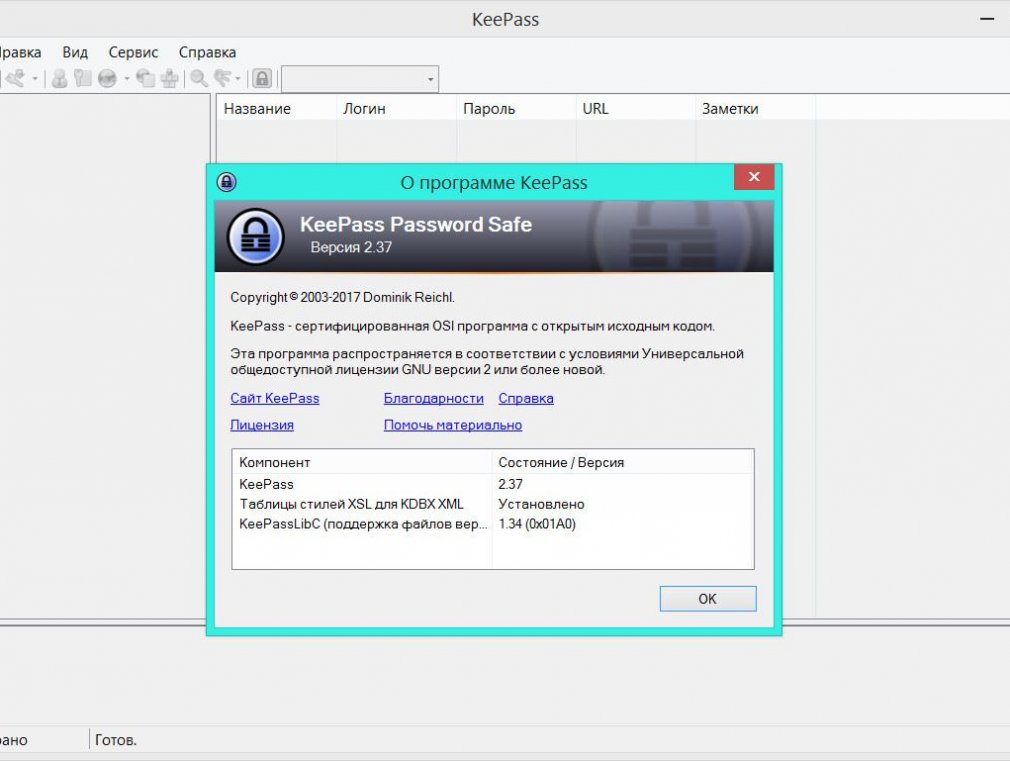Select the KeePassLibC component row
This screenshot has height=761, width=1010.
493,524
